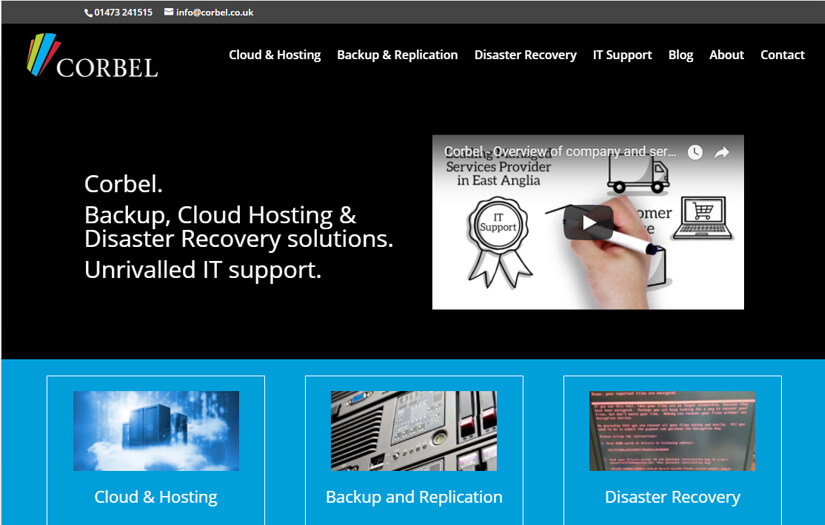Click the Cloud & Hosting card heading
The image size is (825, 525).
[156, 497]
